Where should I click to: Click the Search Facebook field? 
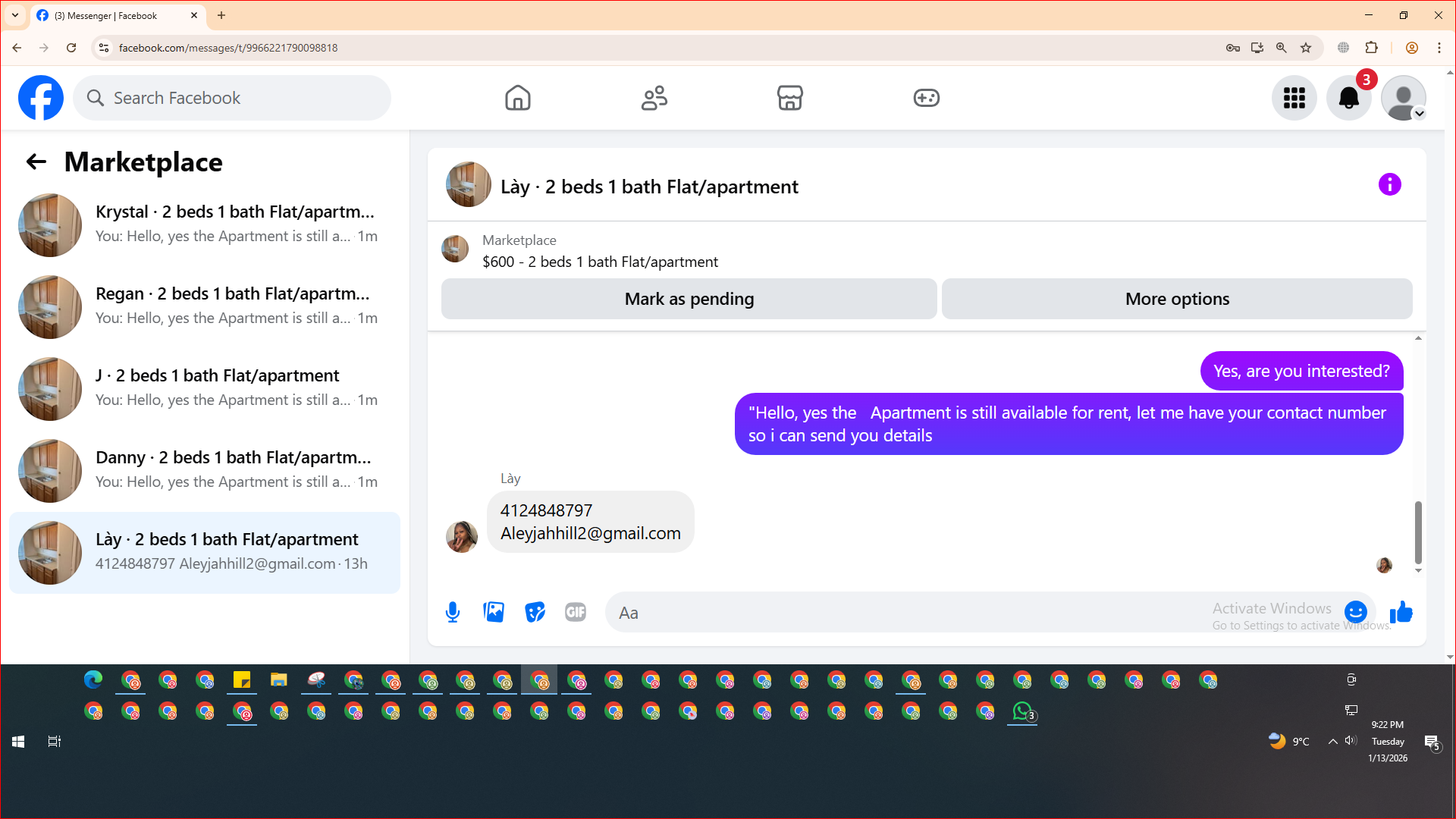(232, 98)
